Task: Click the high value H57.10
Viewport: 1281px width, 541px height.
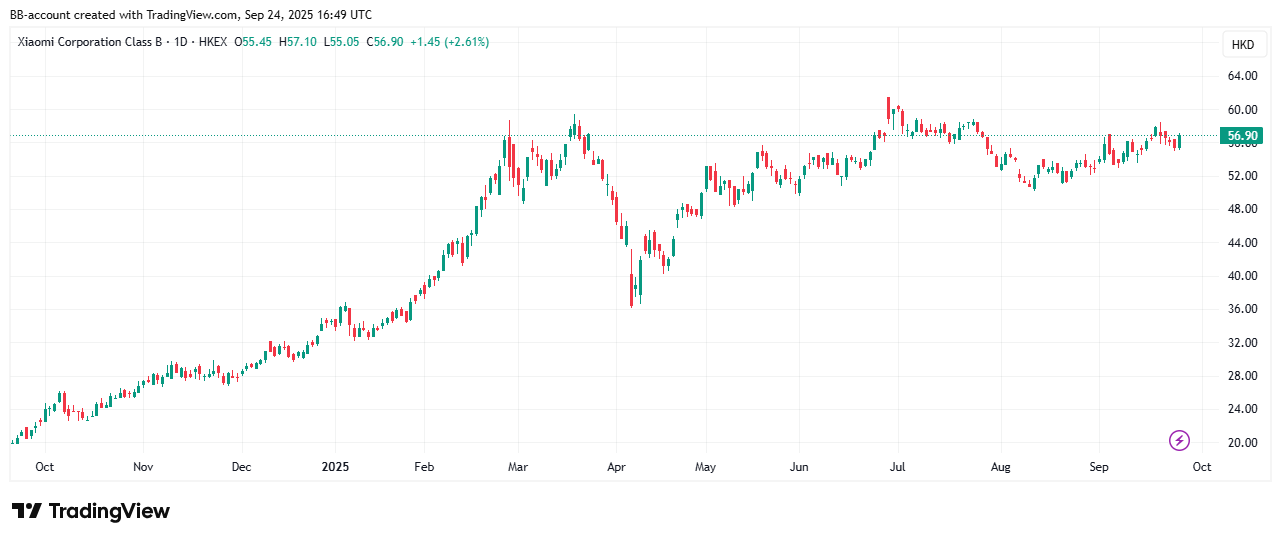Action: (298, 42)
